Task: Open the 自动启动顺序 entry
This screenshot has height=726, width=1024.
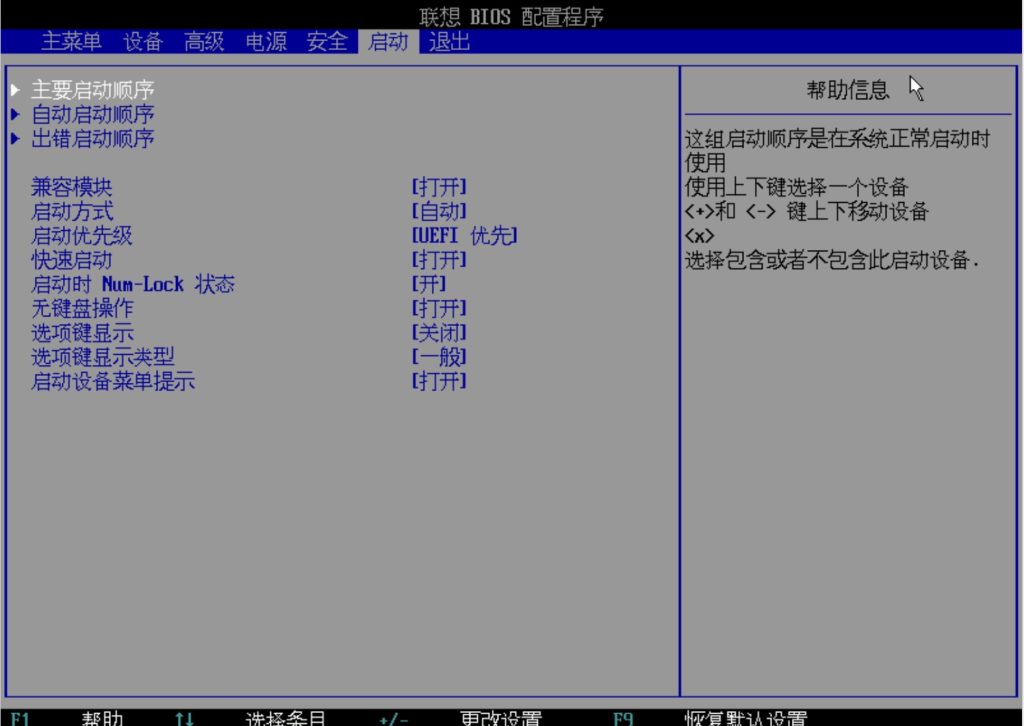Action: pyautogui.click(x=93, y=114)
